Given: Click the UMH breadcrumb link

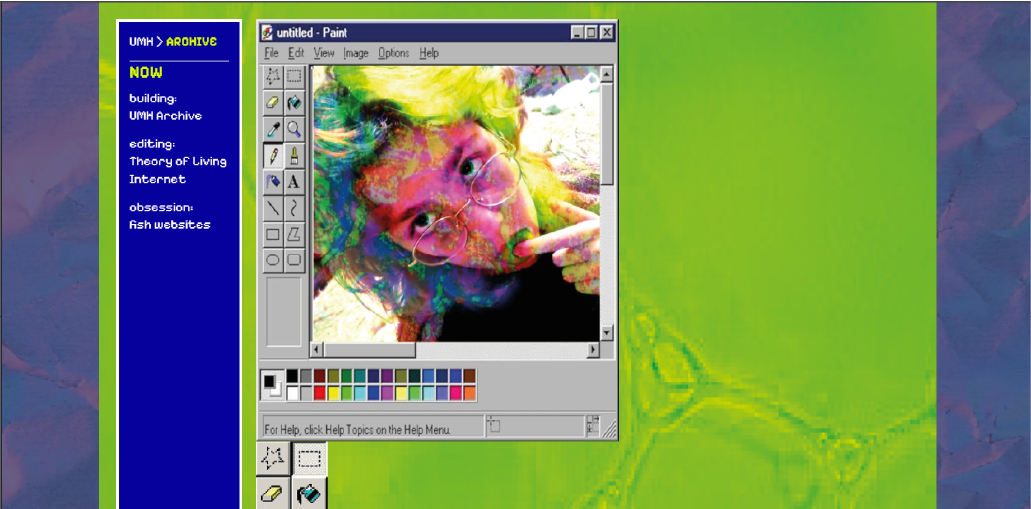Looking at the screenshot, I should click(141, 41).
